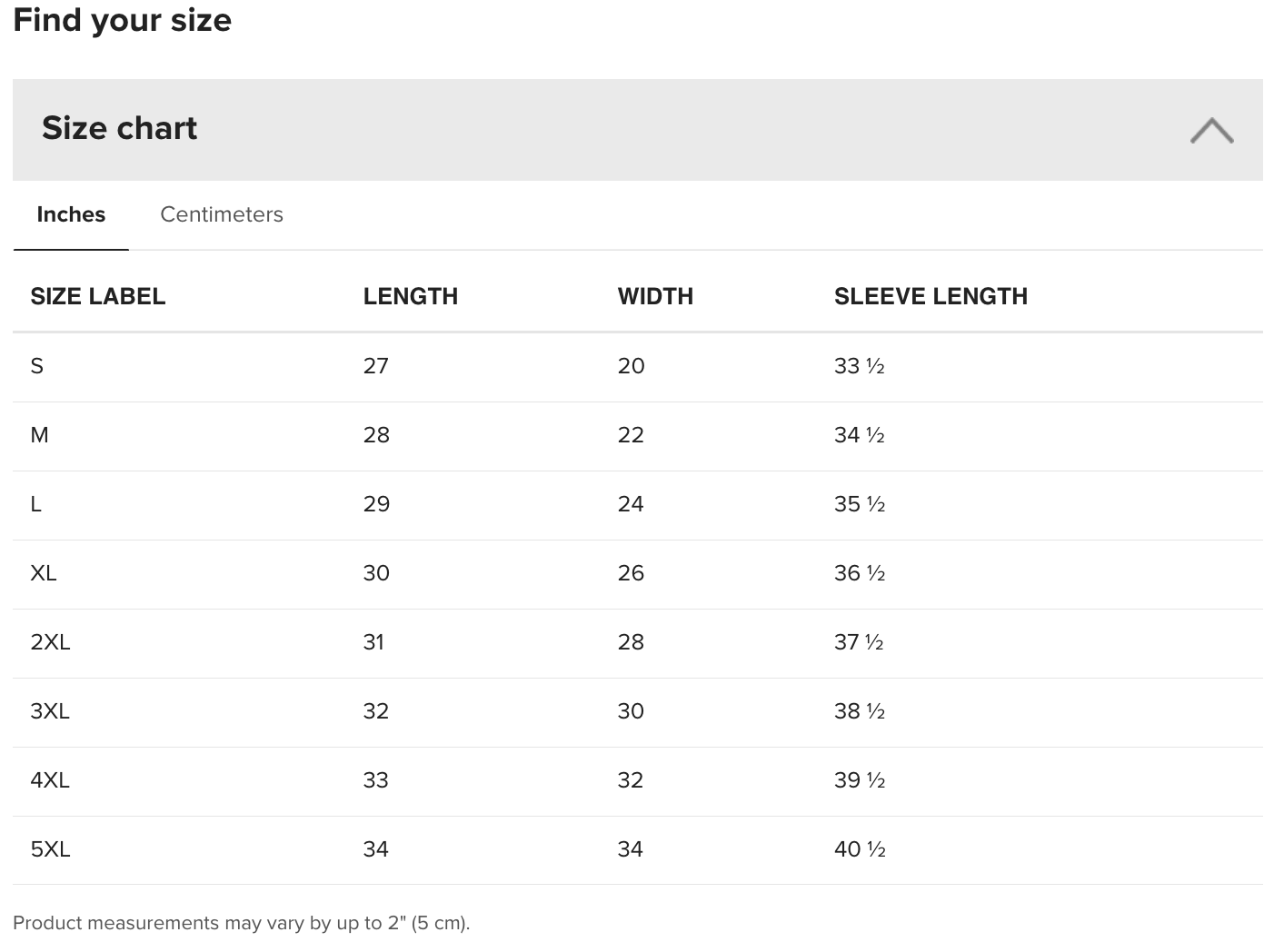Select the Inches tab
The width and height of the screenshot is (1274, 952).
click(x=71, y=214)
